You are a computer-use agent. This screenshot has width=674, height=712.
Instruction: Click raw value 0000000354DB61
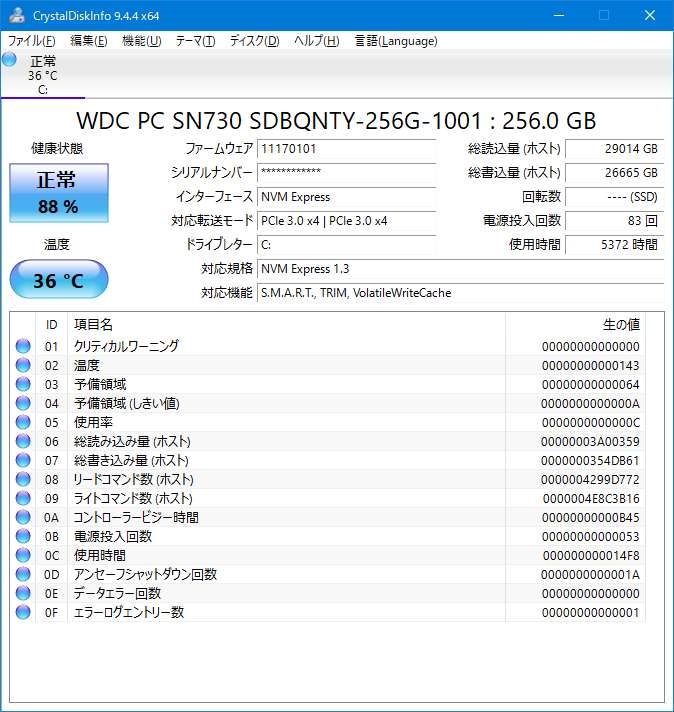point(590,460)
